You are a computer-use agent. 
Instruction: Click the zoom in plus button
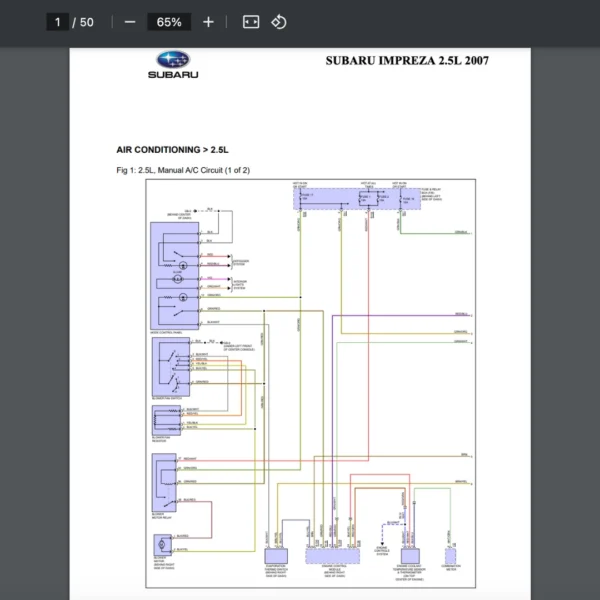[x=208, y=22]
